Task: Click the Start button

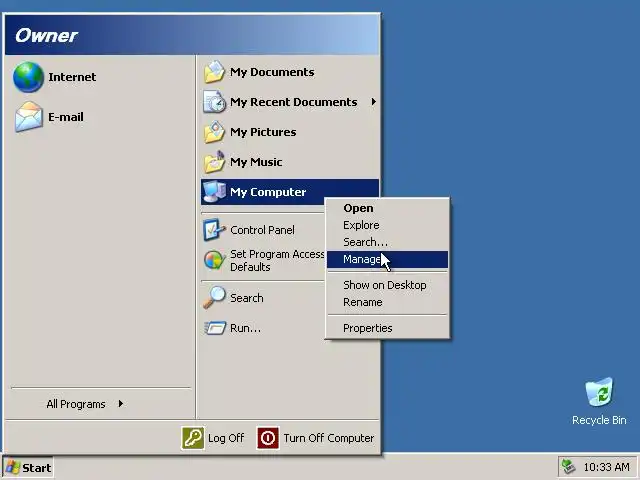Action: tap(28, 467)
